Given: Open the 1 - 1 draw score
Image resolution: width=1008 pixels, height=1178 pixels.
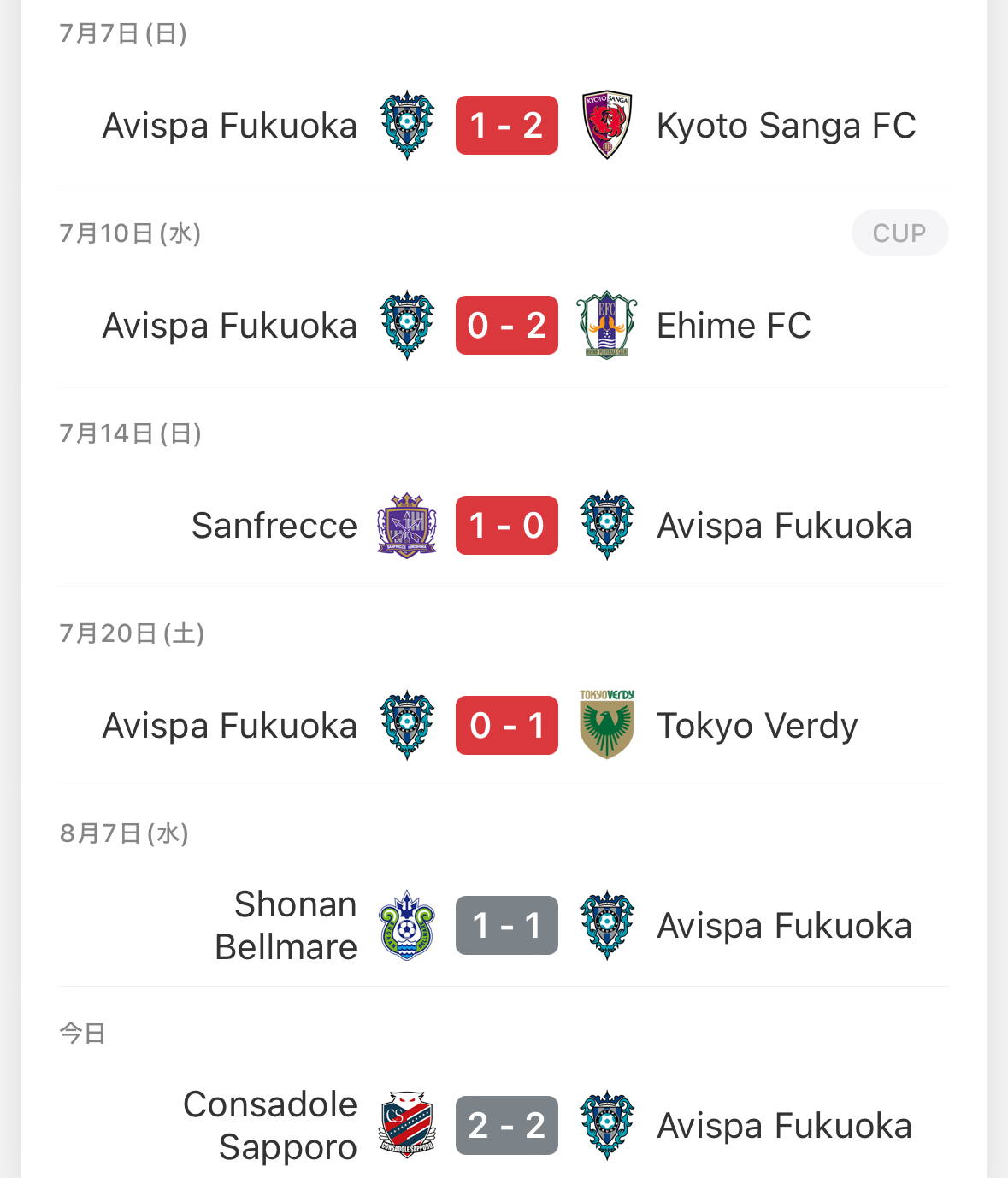Looking at the screenshot, I should tap(507, 926).
